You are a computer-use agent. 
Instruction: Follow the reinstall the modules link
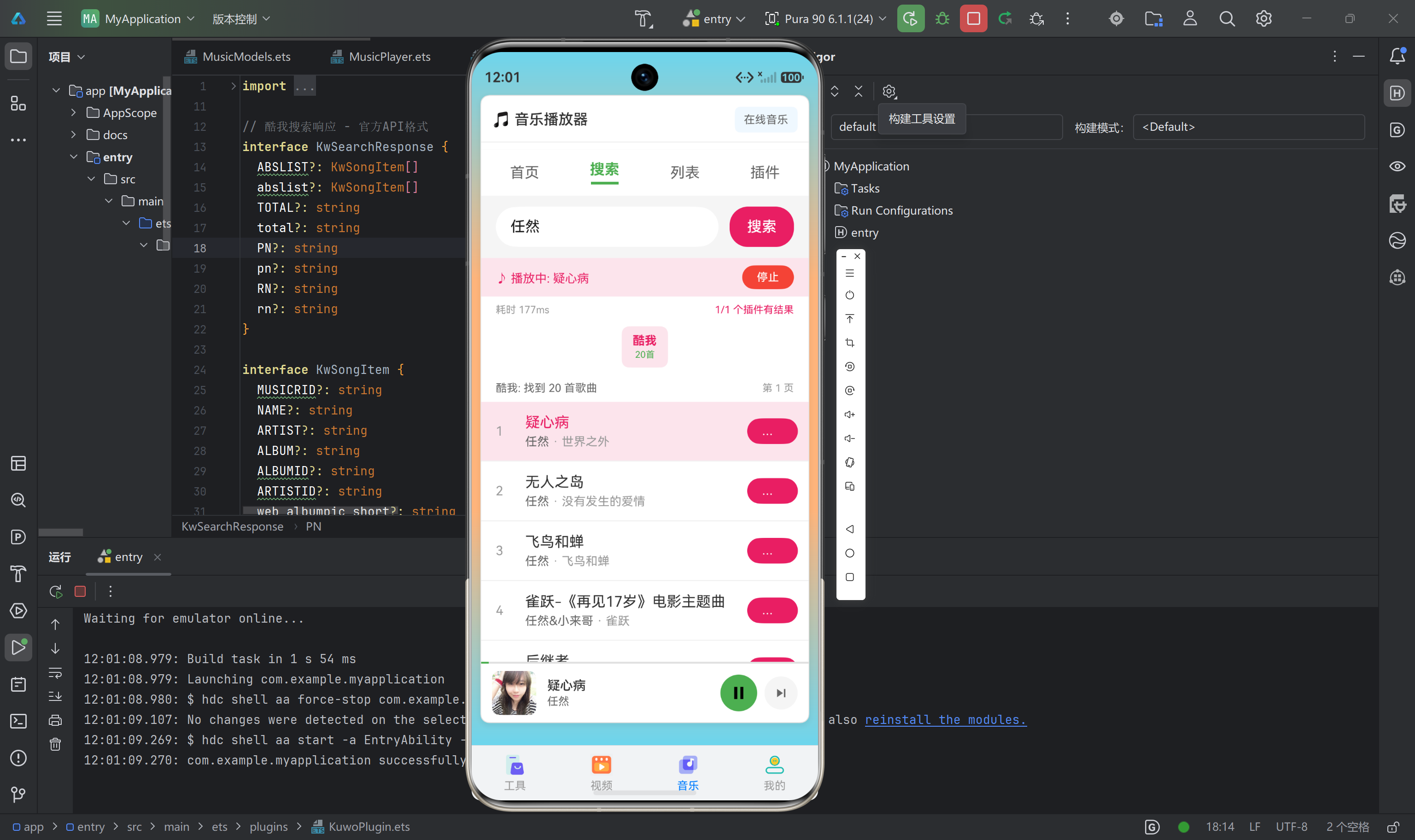pos(945,719)
